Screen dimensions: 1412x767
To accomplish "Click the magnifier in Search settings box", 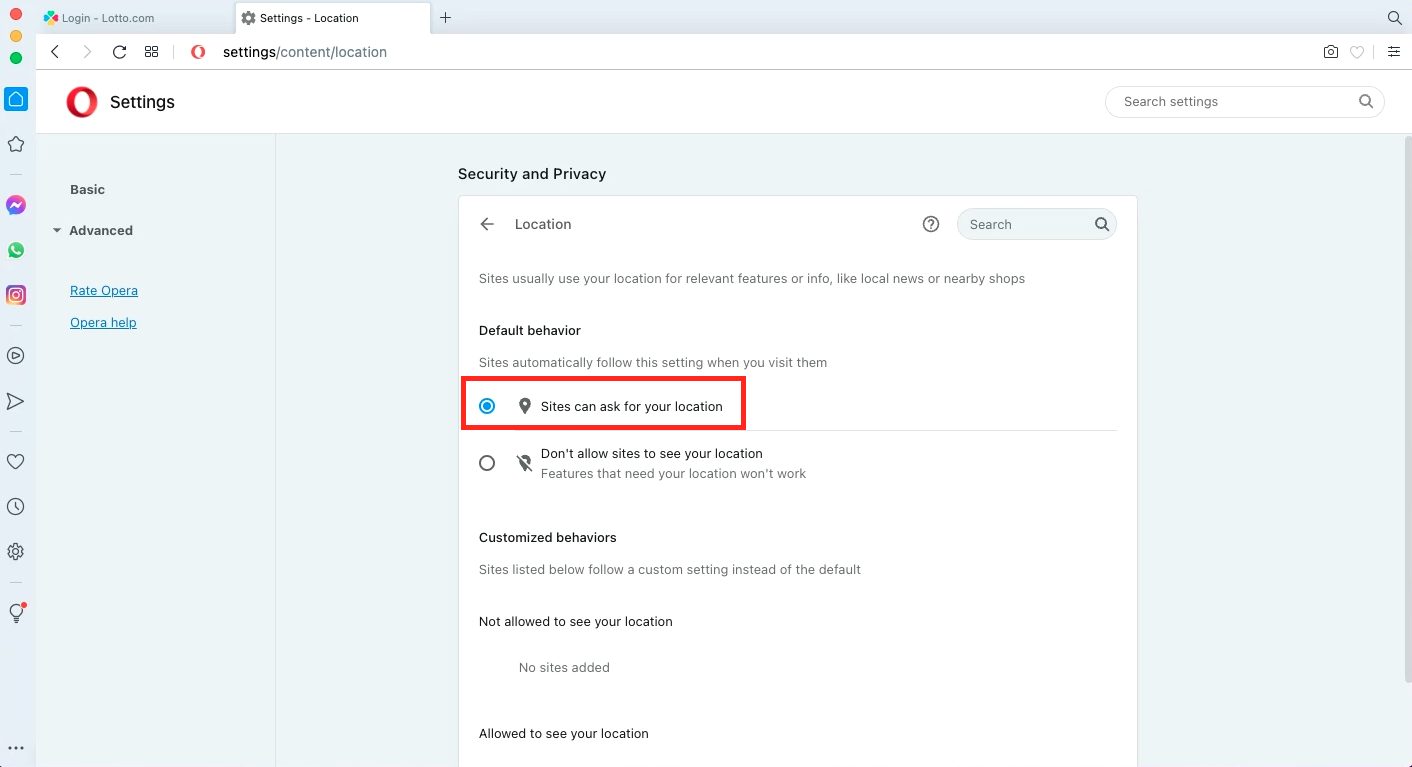I will (x=1366, y=101).
